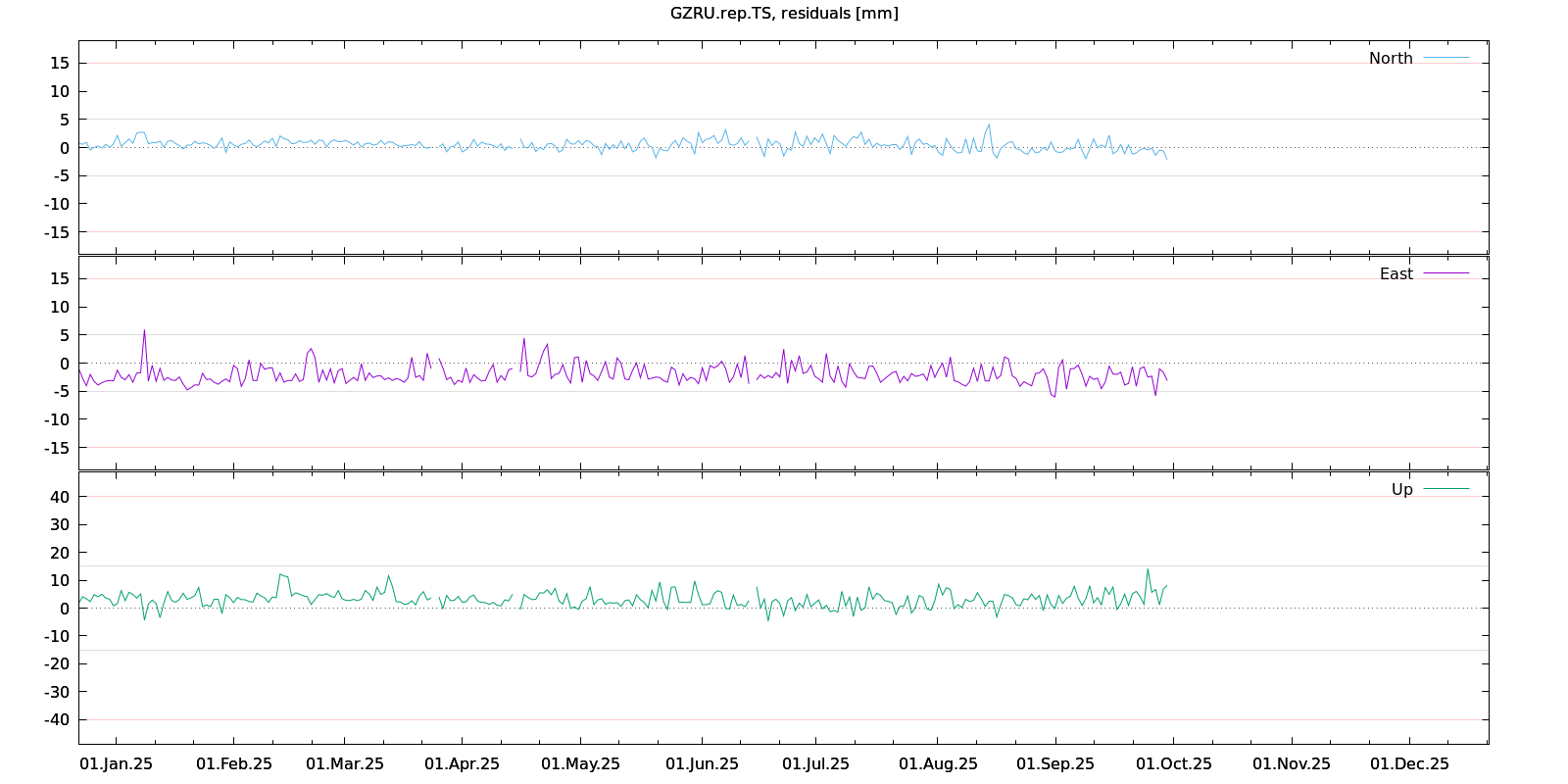Click the 01.Aug.25 x-axis date label
The width and height of the screenshot is (1568, 784).
click(938, 763)
